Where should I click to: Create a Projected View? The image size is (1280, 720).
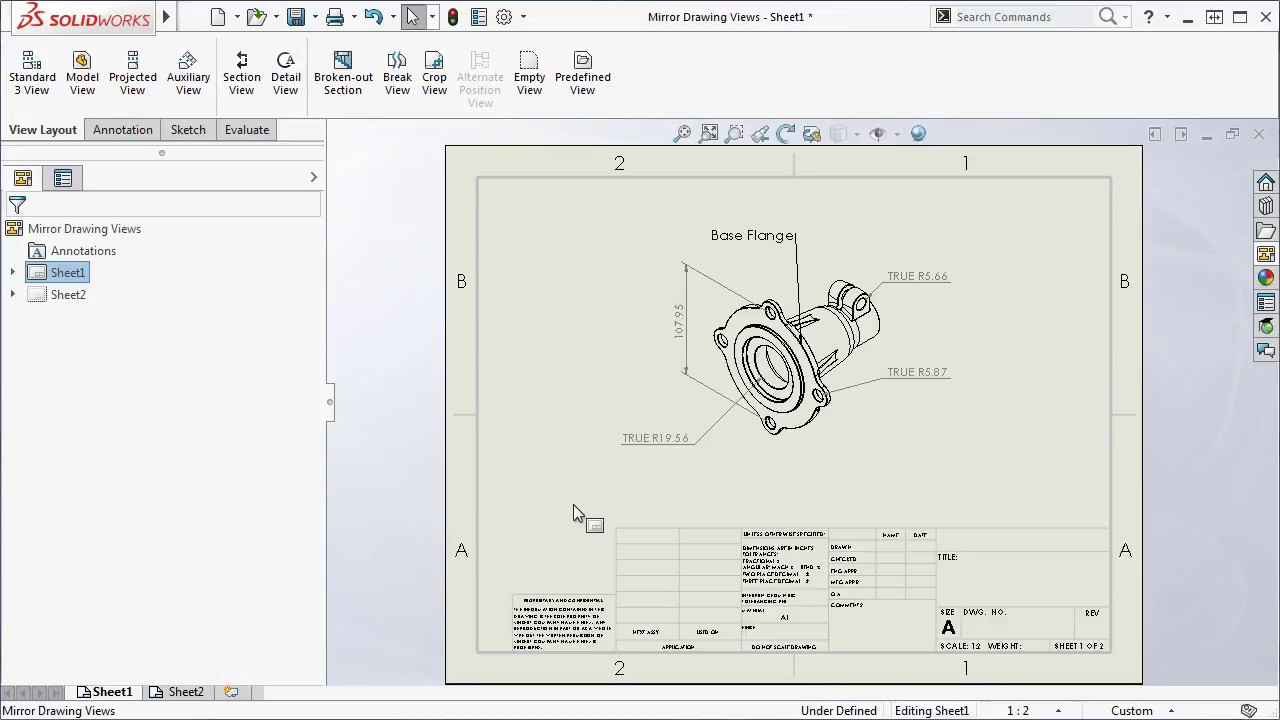click(x=132, y=72)
